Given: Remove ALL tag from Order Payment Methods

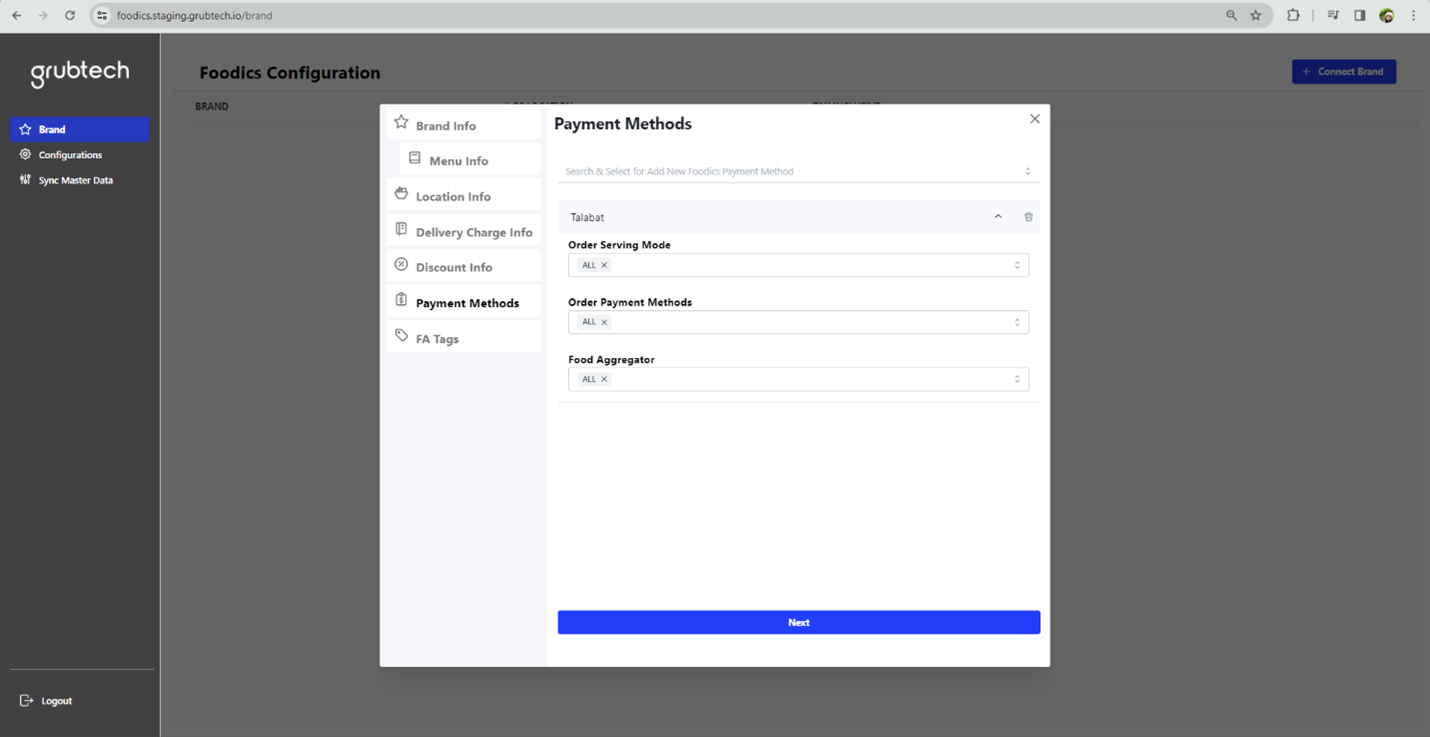Looking at the screenshot, I should coord(604,322).
